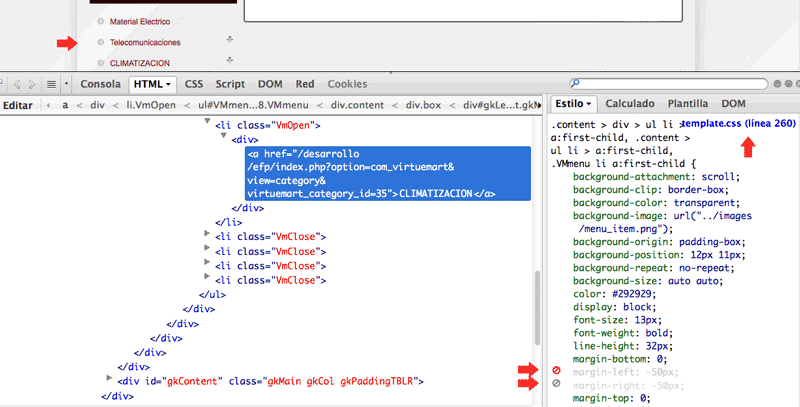
Task: Open the main toolbar DOM tab
Action: pyautogui.click(x=270, y=84)
